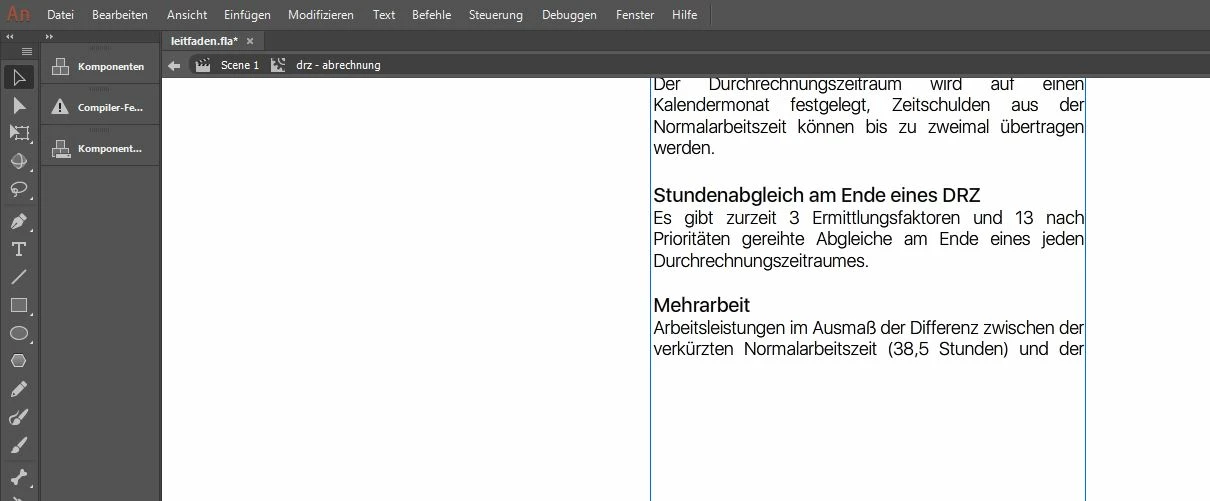Select the PolyStar hexagon tool
The width and height of the screenshot is (1210, 501).
[19, 361]
